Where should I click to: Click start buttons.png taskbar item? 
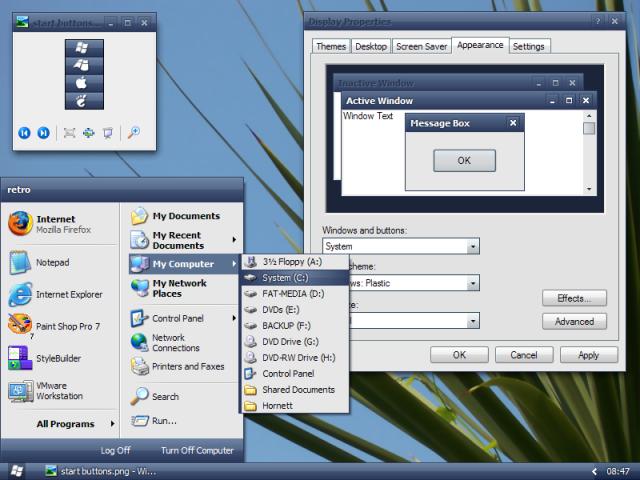100,471
